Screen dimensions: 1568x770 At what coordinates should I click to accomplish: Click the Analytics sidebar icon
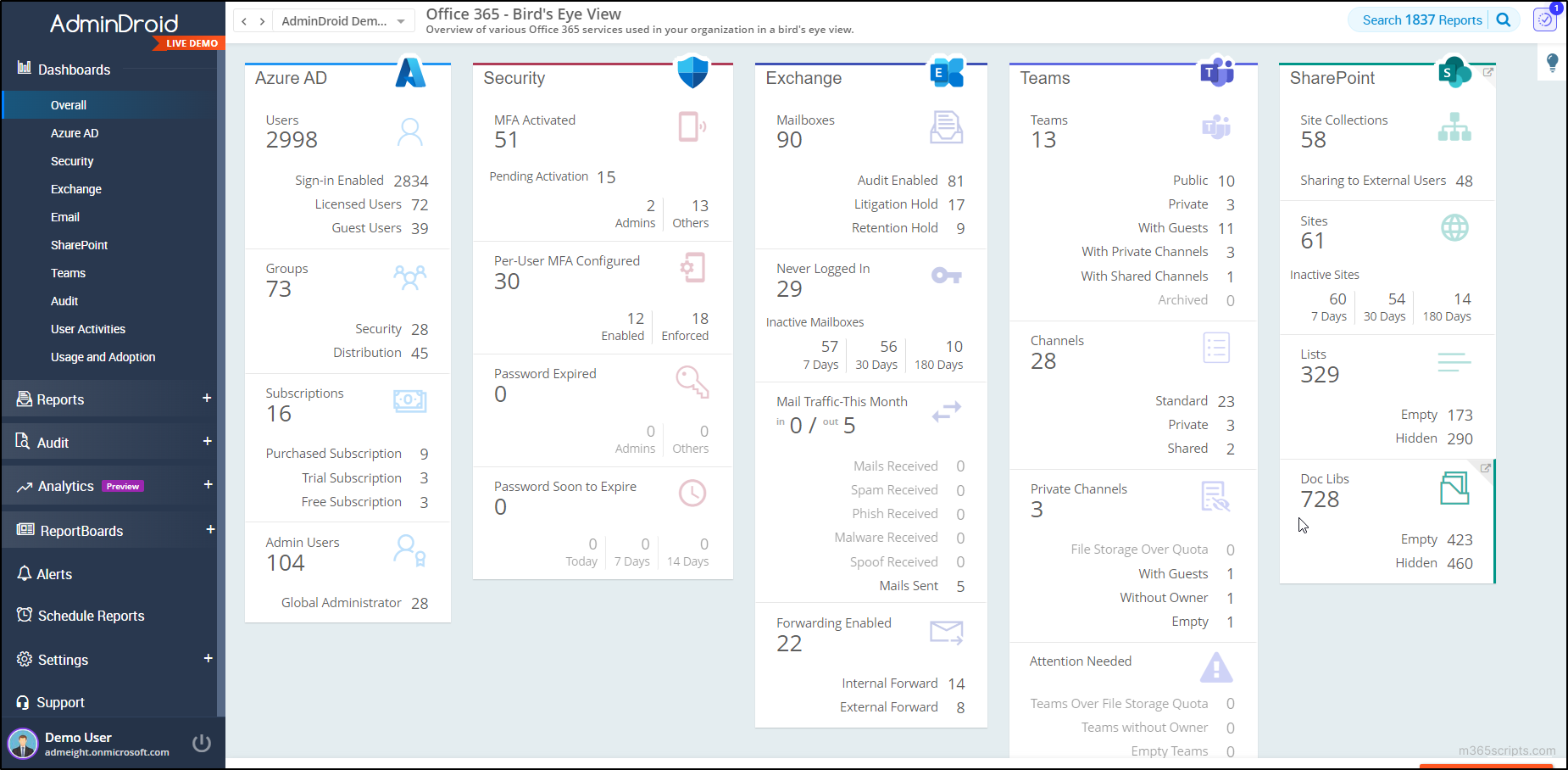24,486
